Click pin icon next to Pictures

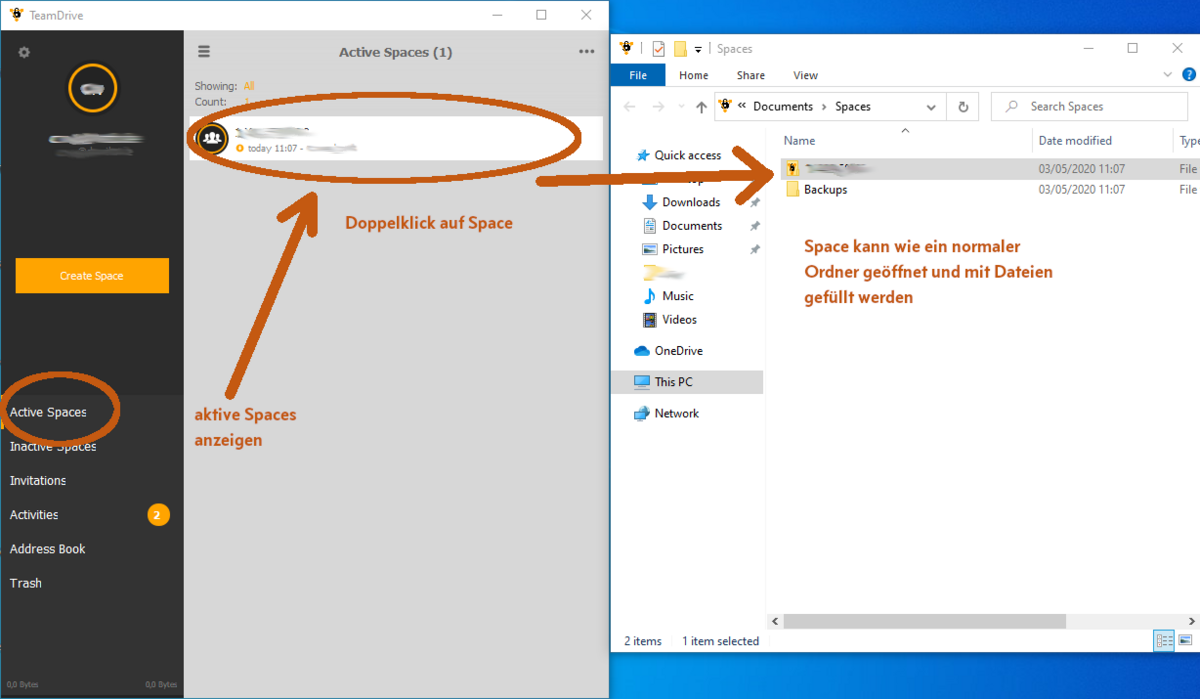click(754, 250)
